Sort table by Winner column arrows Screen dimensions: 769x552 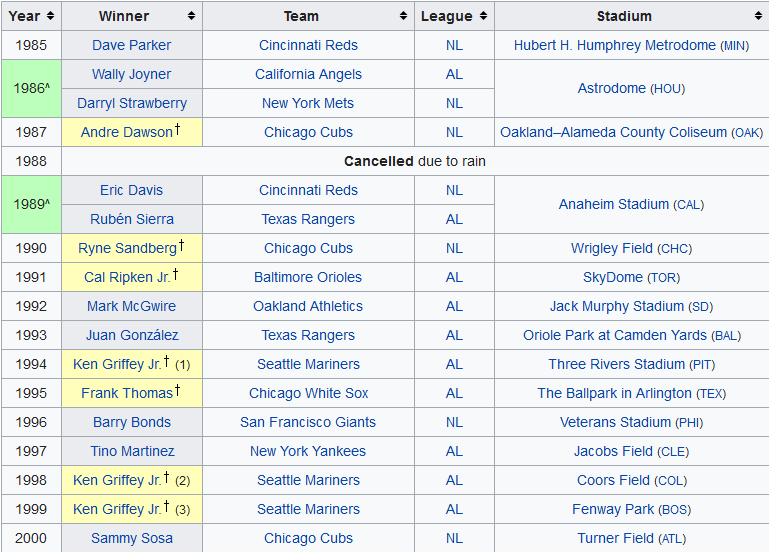click(191, 16)
